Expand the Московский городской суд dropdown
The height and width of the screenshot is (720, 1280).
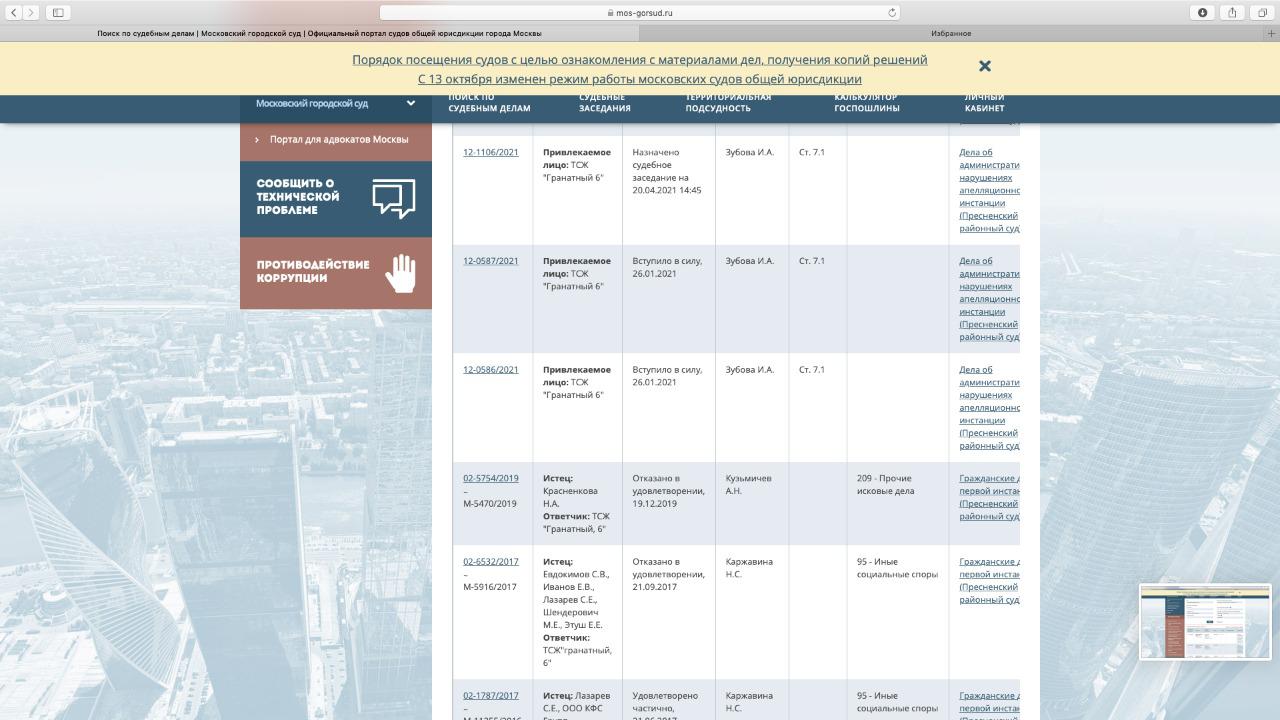tap(410, 103)
